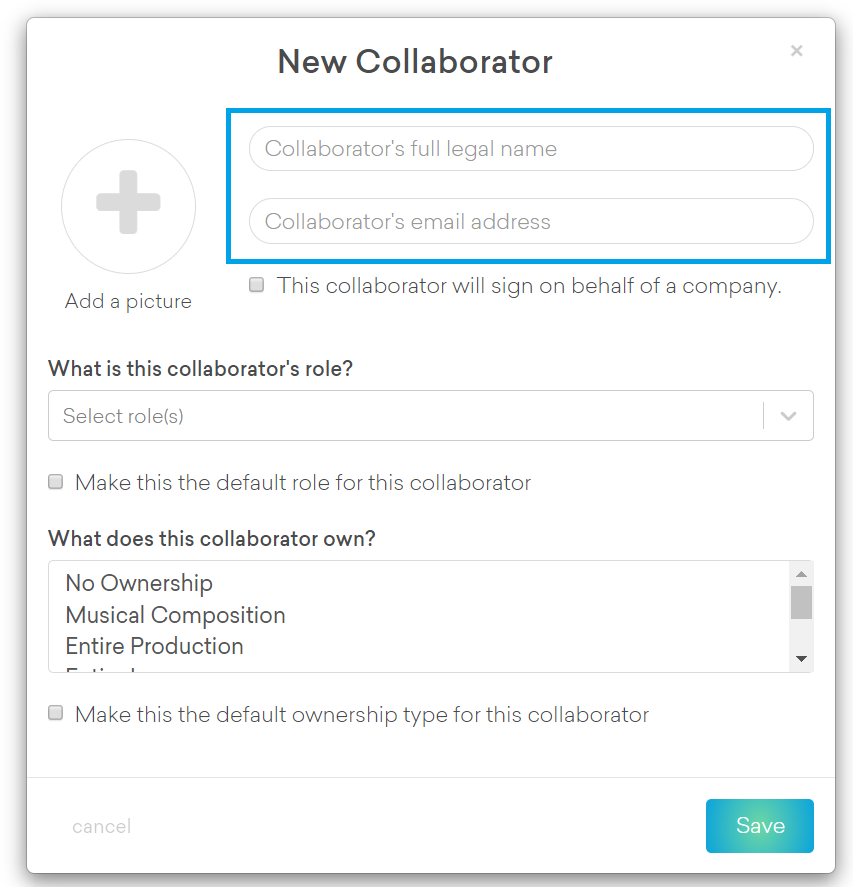The image size is (858, 887).
Task: Click the collaborator's email address field
Action: 530,222
